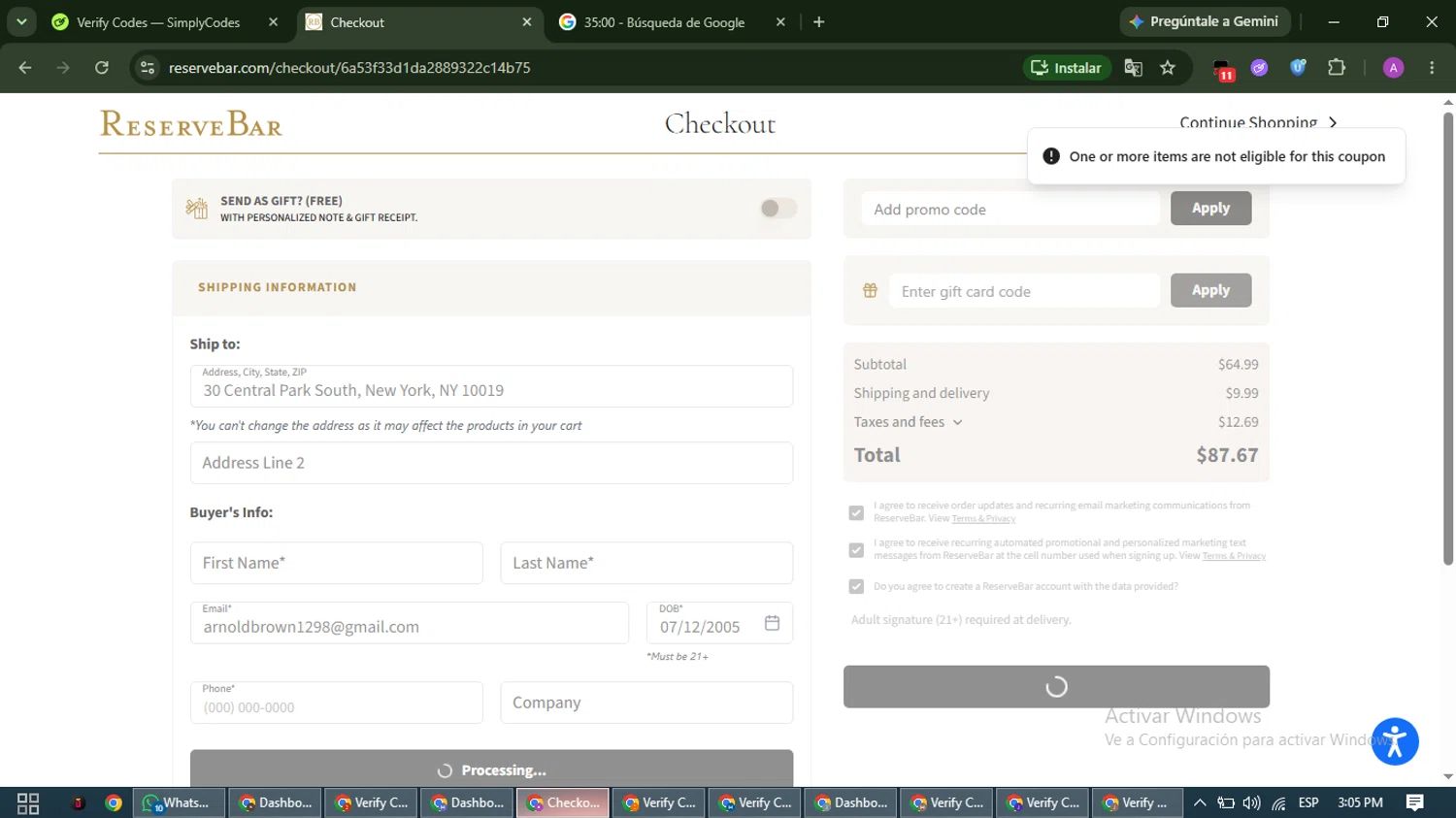Open the purple round extension icon
1456x818 pixels.
click(x=1259, y=67)
